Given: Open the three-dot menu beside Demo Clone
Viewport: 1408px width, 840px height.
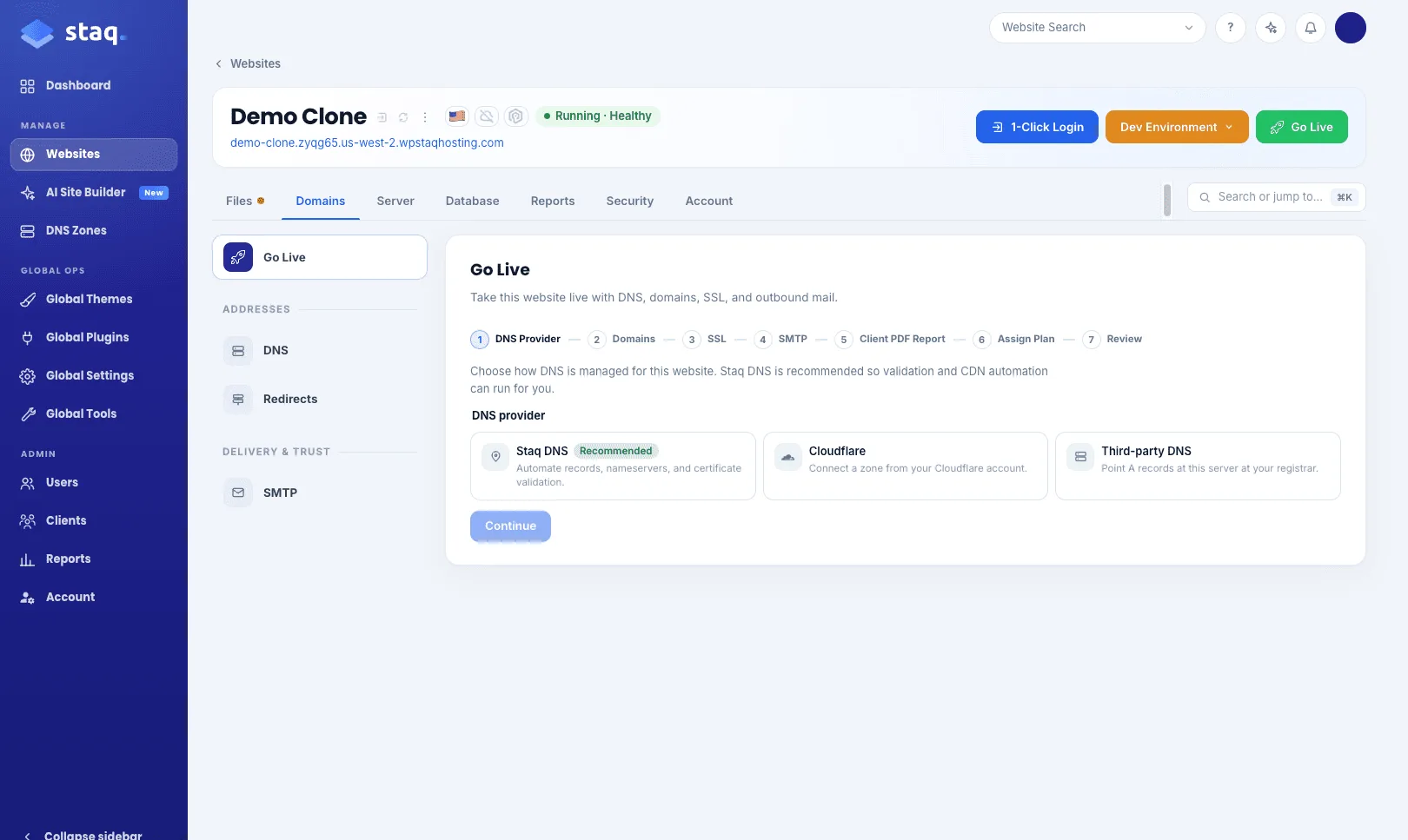Looking at the screenshot, I should click(x=425, y=117).
